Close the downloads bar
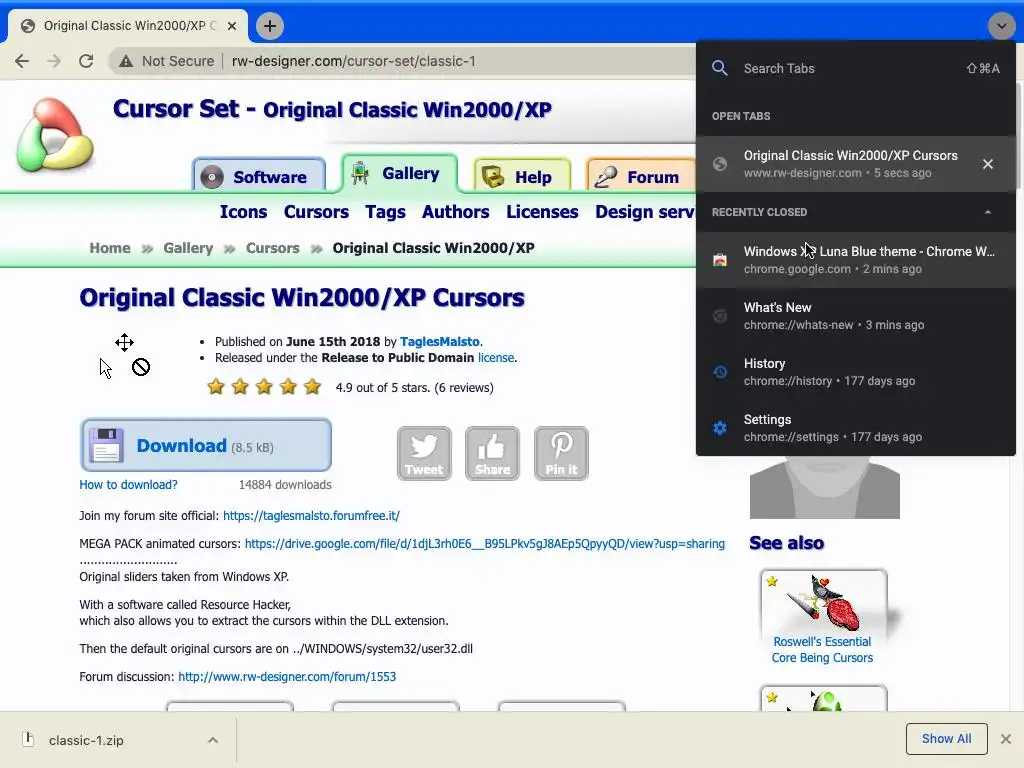 [1006, 739]
